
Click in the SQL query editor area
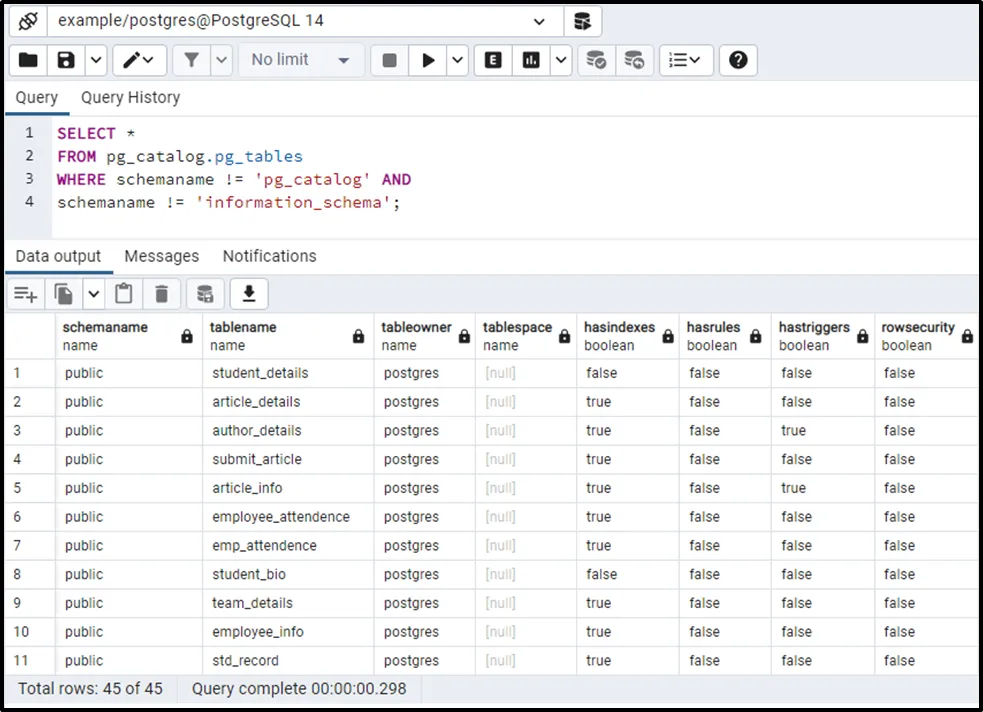click(x=600, y=180)
